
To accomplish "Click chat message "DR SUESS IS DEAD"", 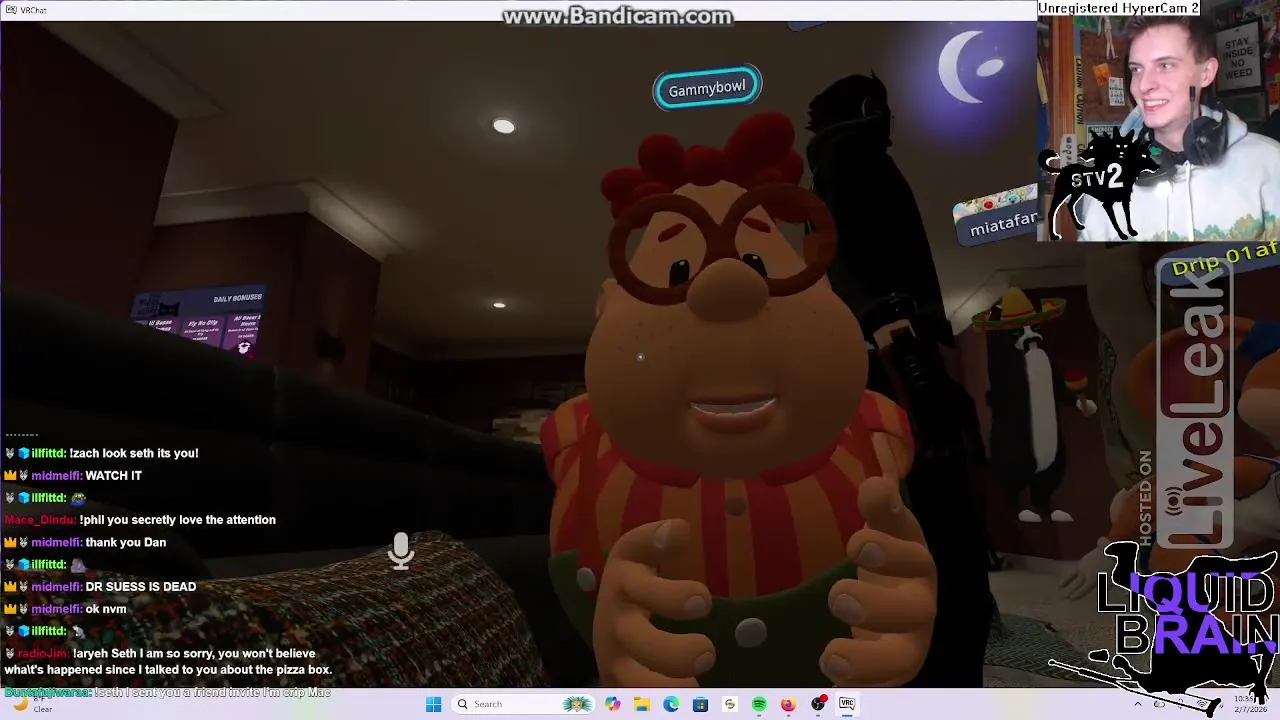I will tap(140, 587).
